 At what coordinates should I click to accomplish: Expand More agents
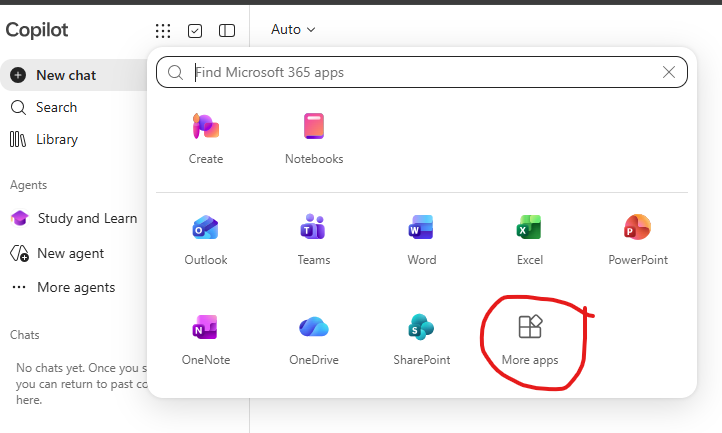(x=63, y=287)
